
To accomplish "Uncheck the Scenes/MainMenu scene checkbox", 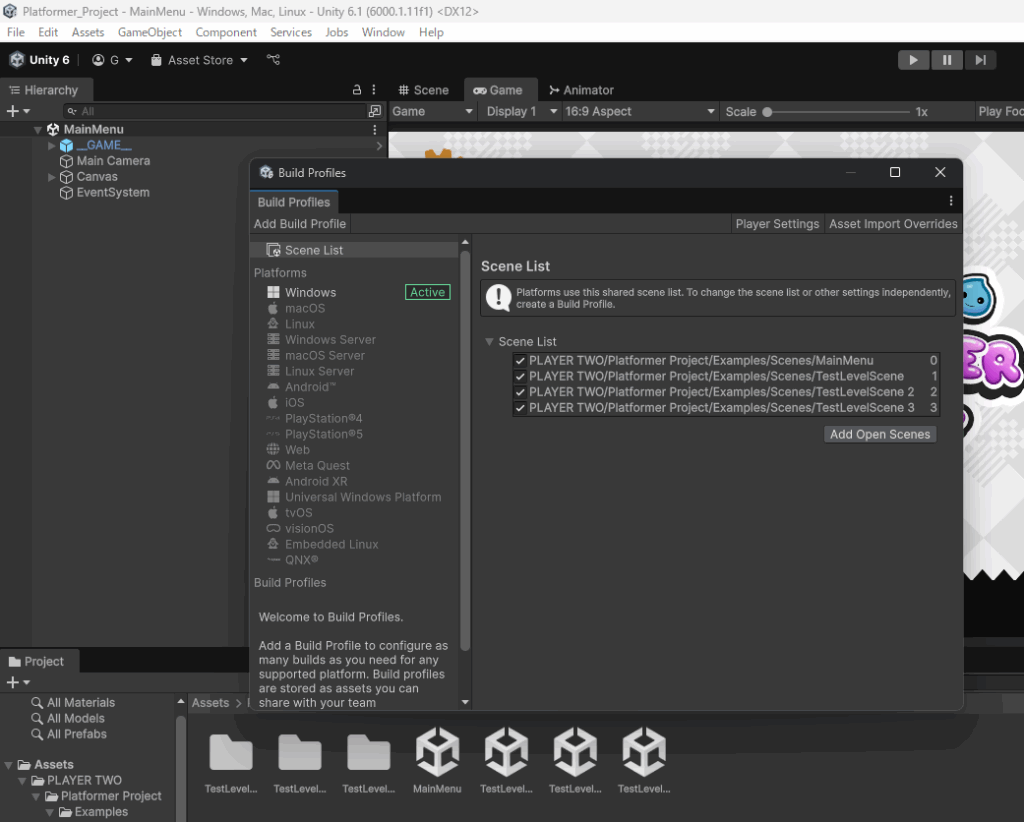I will coord(520,360).
